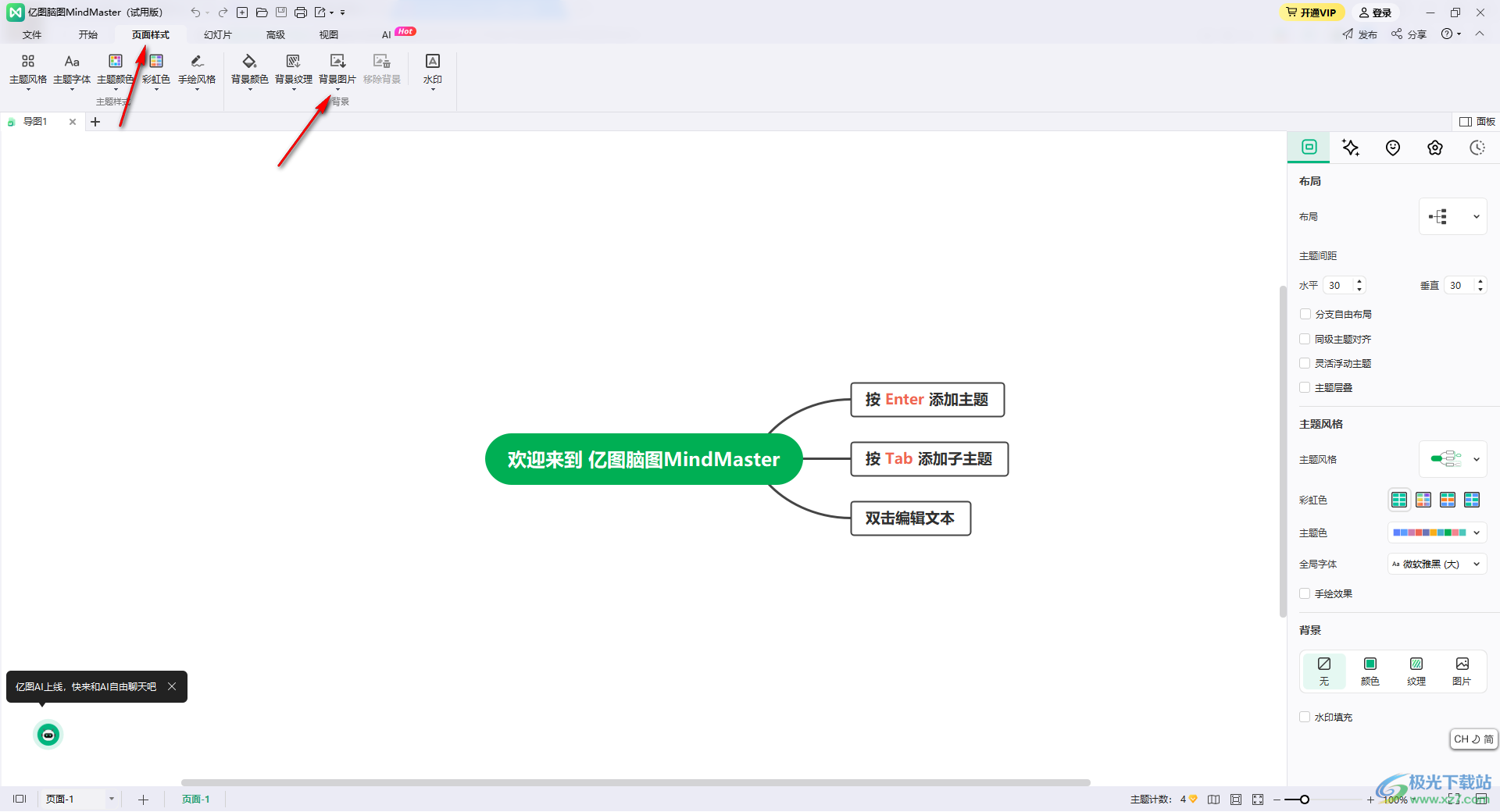The height and width of the screenshot is (812, 1500).
Task: Switch to the 高级 ribbon tab
Action: 276,34
